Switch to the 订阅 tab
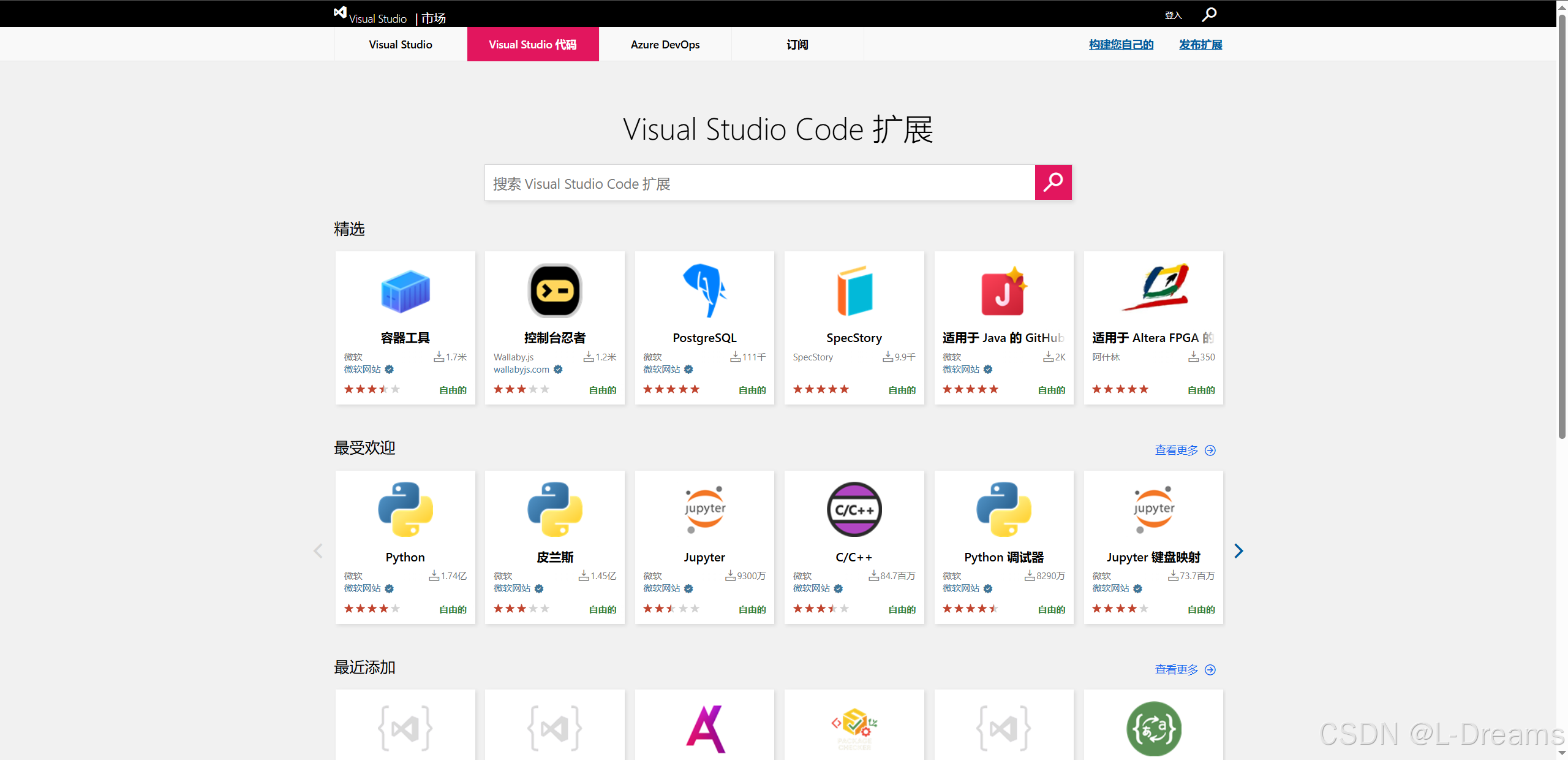 pos(797,45)
